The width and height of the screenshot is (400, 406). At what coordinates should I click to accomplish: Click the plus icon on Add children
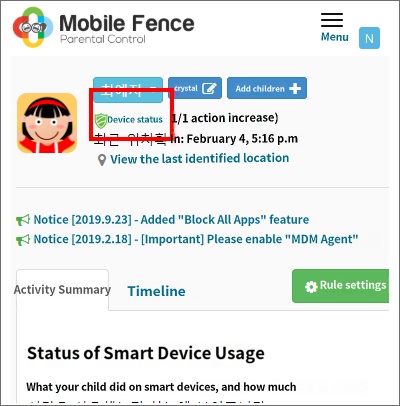pos(295,88)
